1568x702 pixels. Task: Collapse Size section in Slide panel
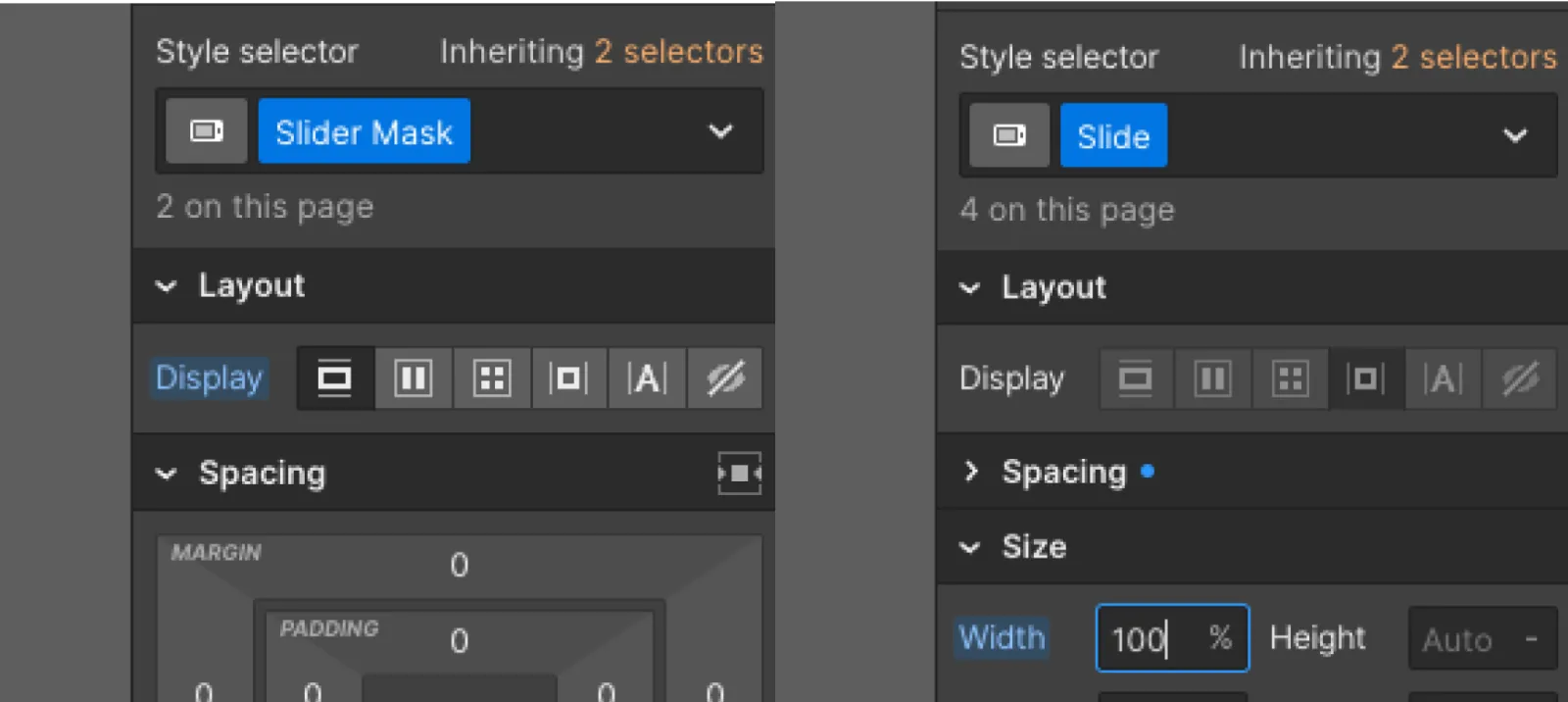970,547
